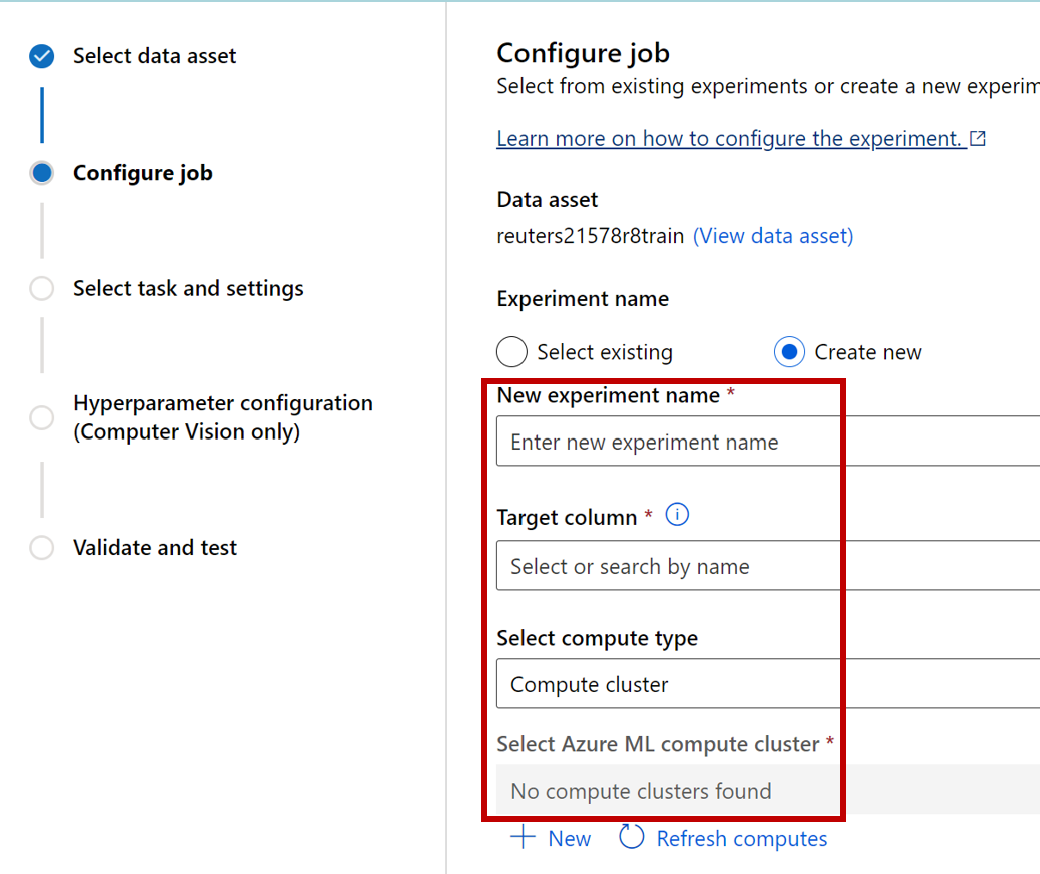This screenshot has height=874, width=1040.
Task: Click the plus icon next to New
Action: click(523, 837)
